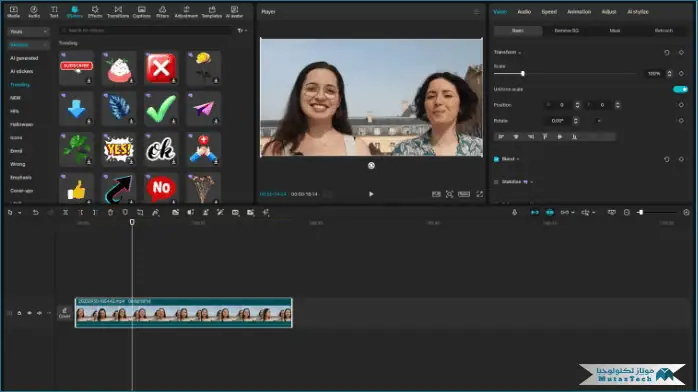Click the sticker search field
698x392 pixels.
coord(146,31)
